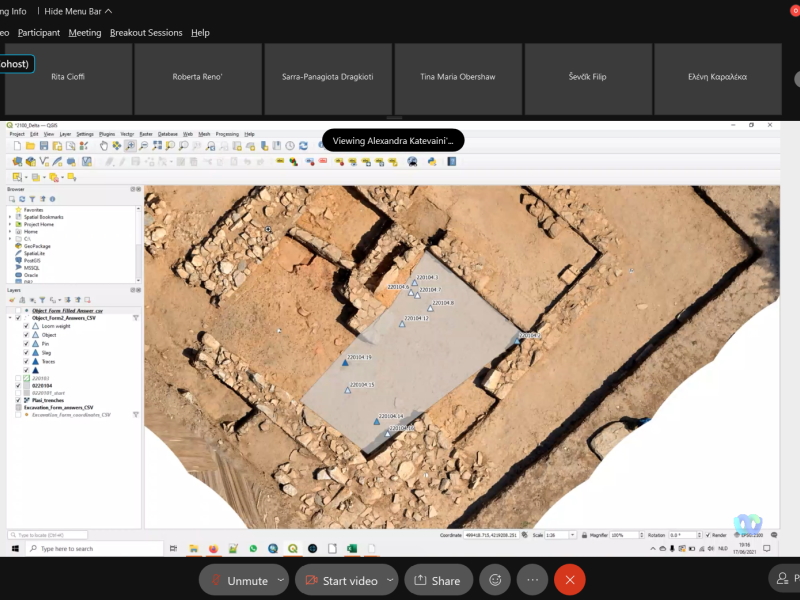
Task: Click the status bar messages icon
Action: point(774,535)
